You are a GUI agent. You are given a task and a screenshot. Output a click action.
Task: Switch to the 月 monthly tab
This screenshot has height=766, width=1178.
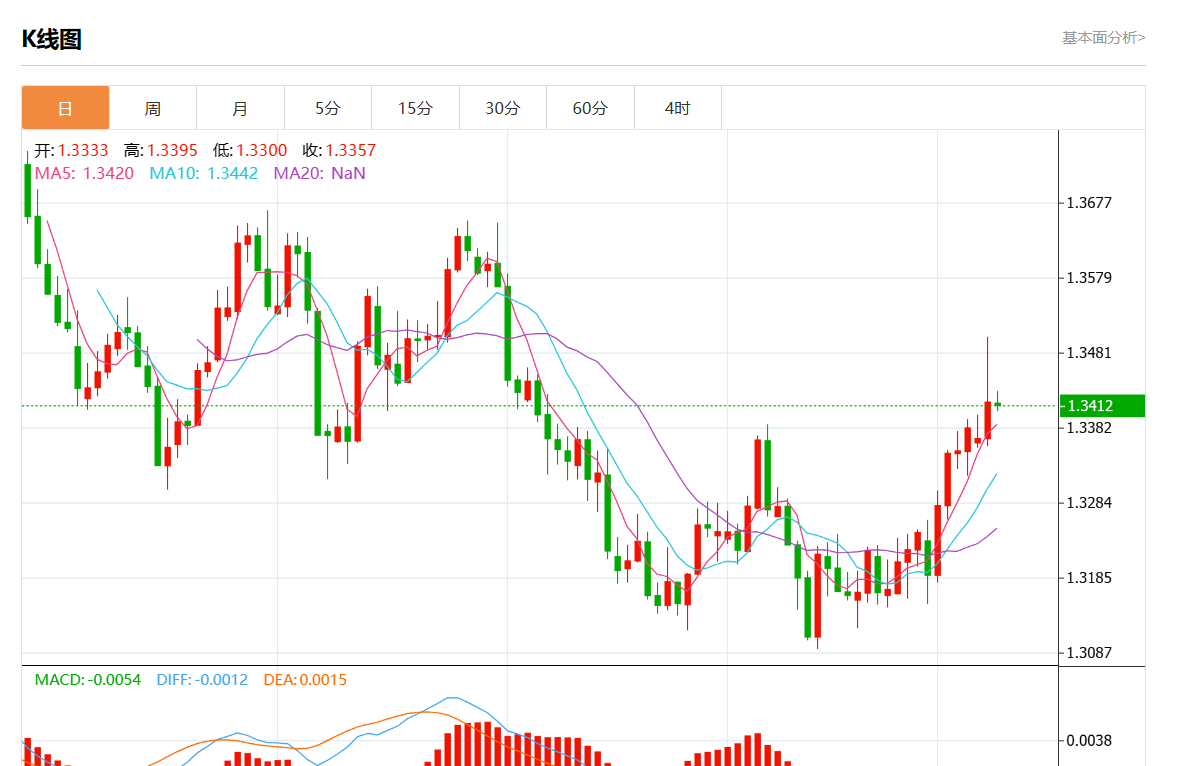pyautogui.click(x=240, y=108)
